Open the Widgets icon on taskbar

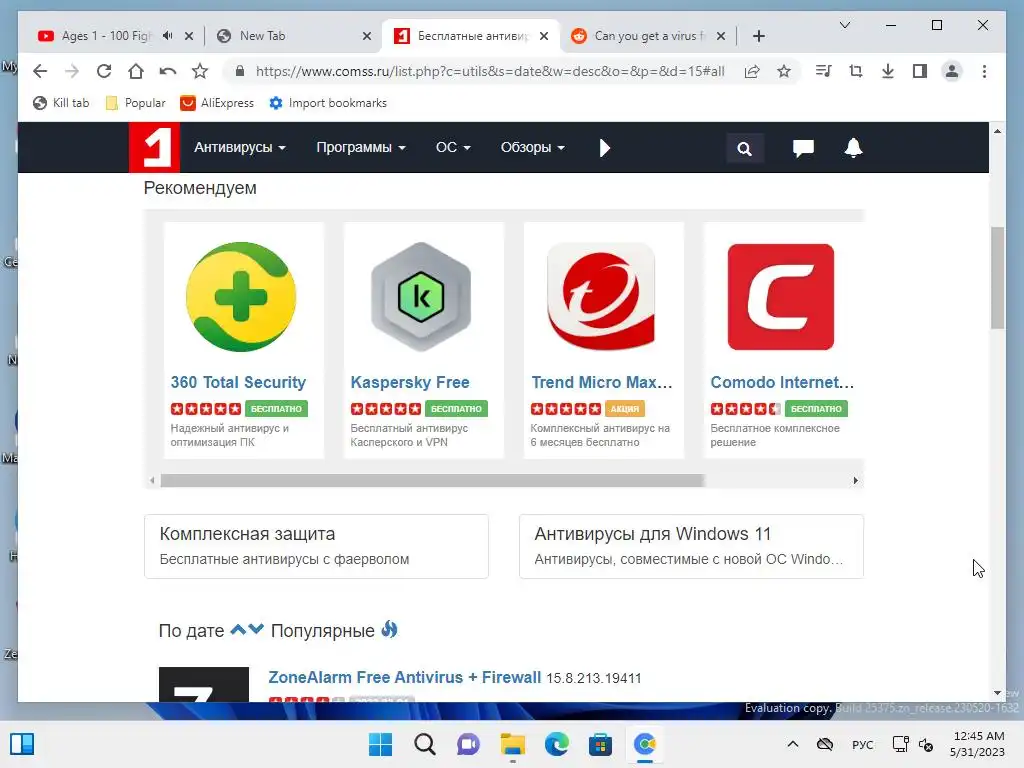point(22,744)
